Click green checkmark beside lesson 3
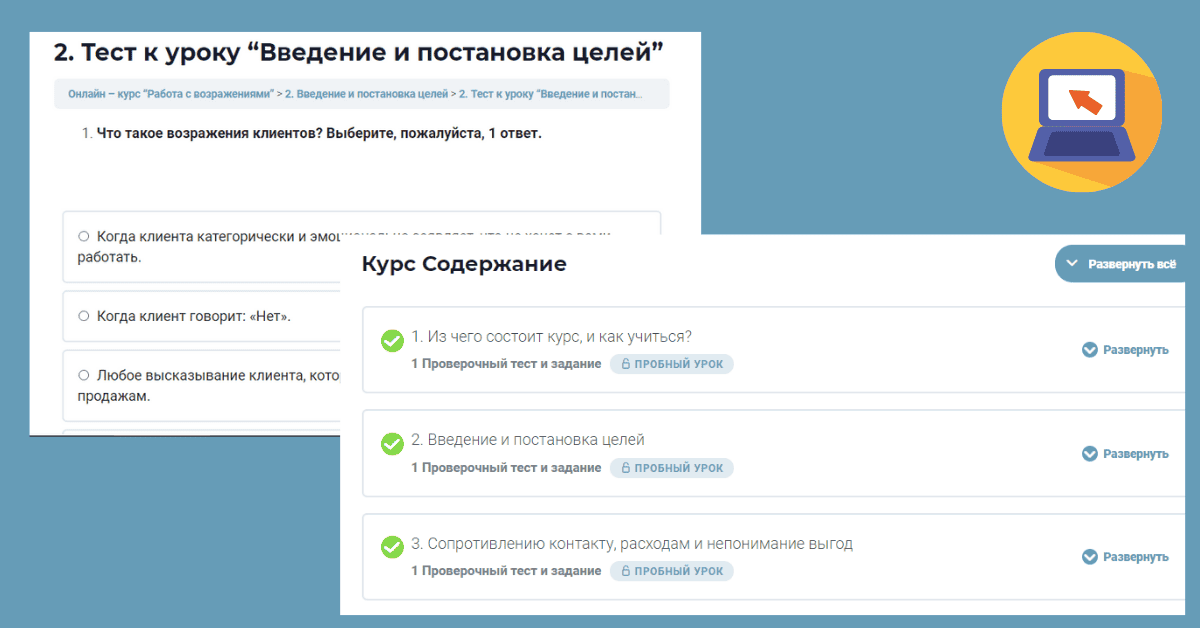 392,548
